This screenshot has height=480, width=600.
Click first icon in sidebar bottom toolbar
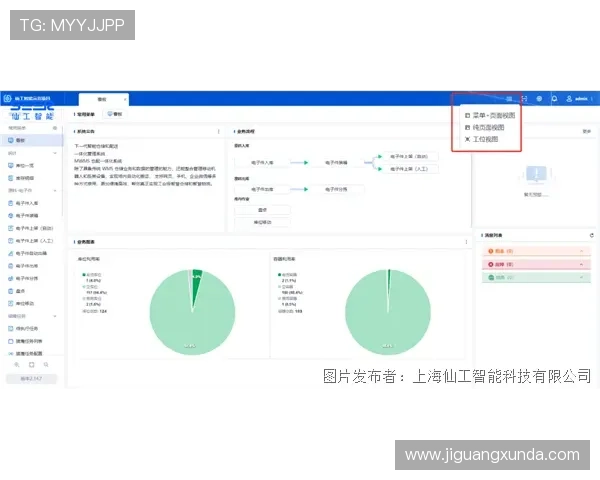tap(17, 365)
